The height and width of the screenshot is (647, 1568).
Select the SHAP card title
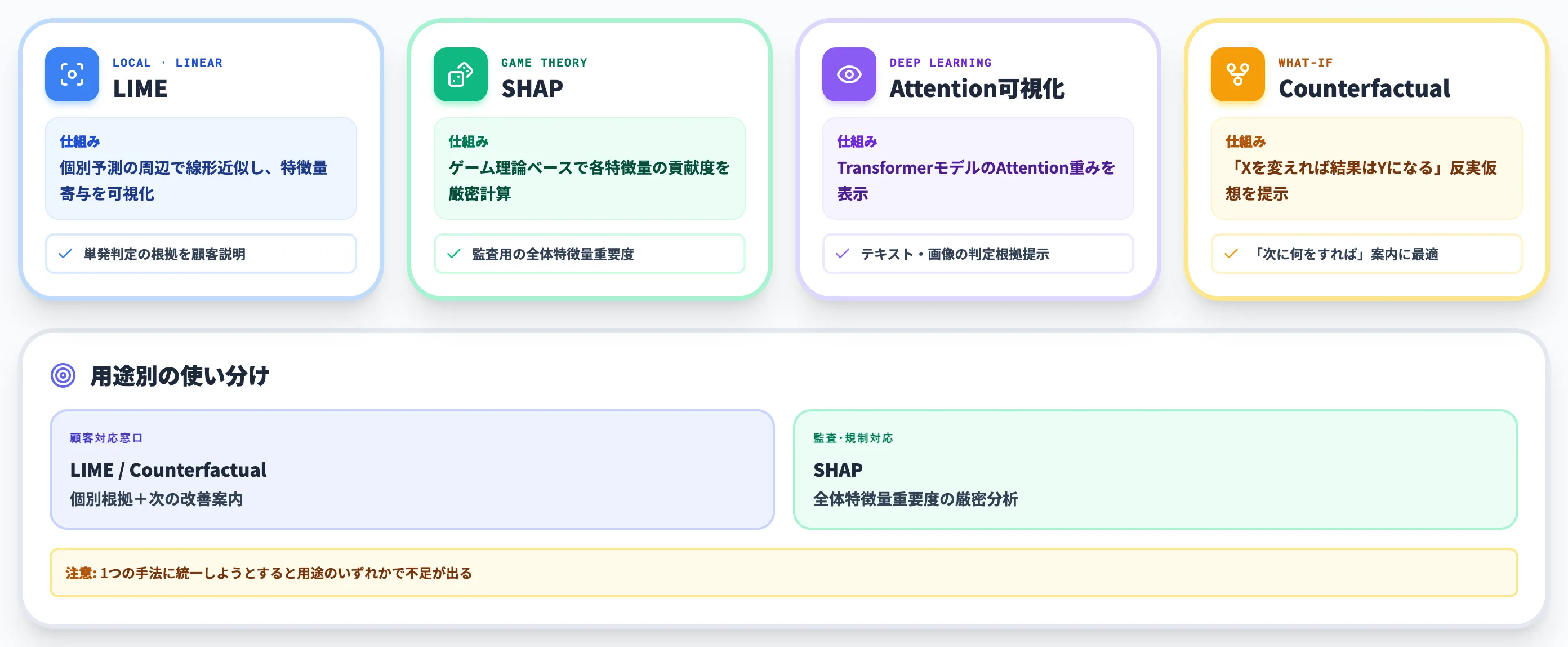coord(532,89)
